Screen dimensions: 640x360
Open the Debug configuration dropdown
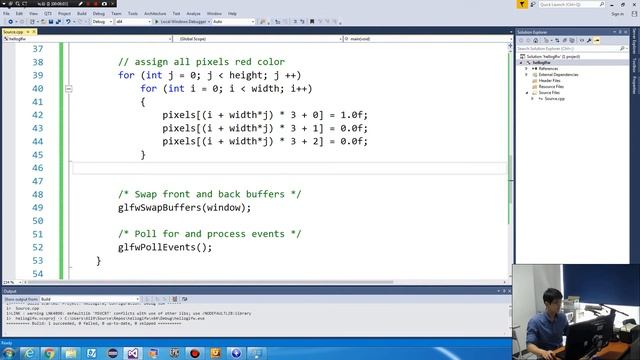[x=102, y=22]
